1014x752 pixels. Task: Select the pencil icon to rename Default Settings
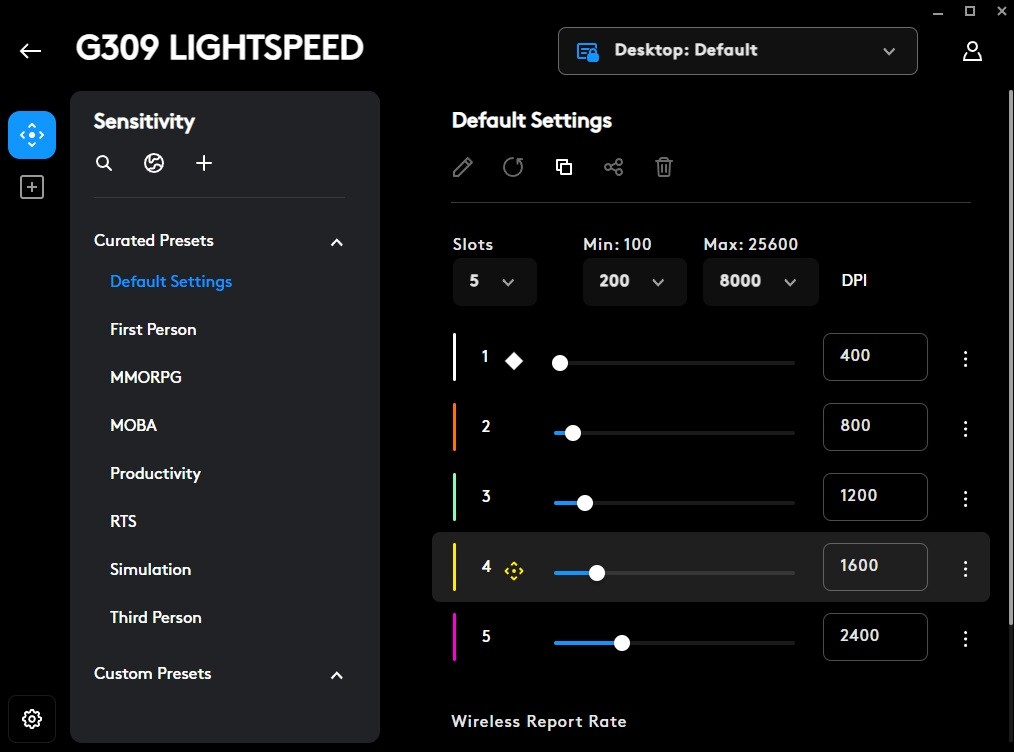click(x=462, y=167)
